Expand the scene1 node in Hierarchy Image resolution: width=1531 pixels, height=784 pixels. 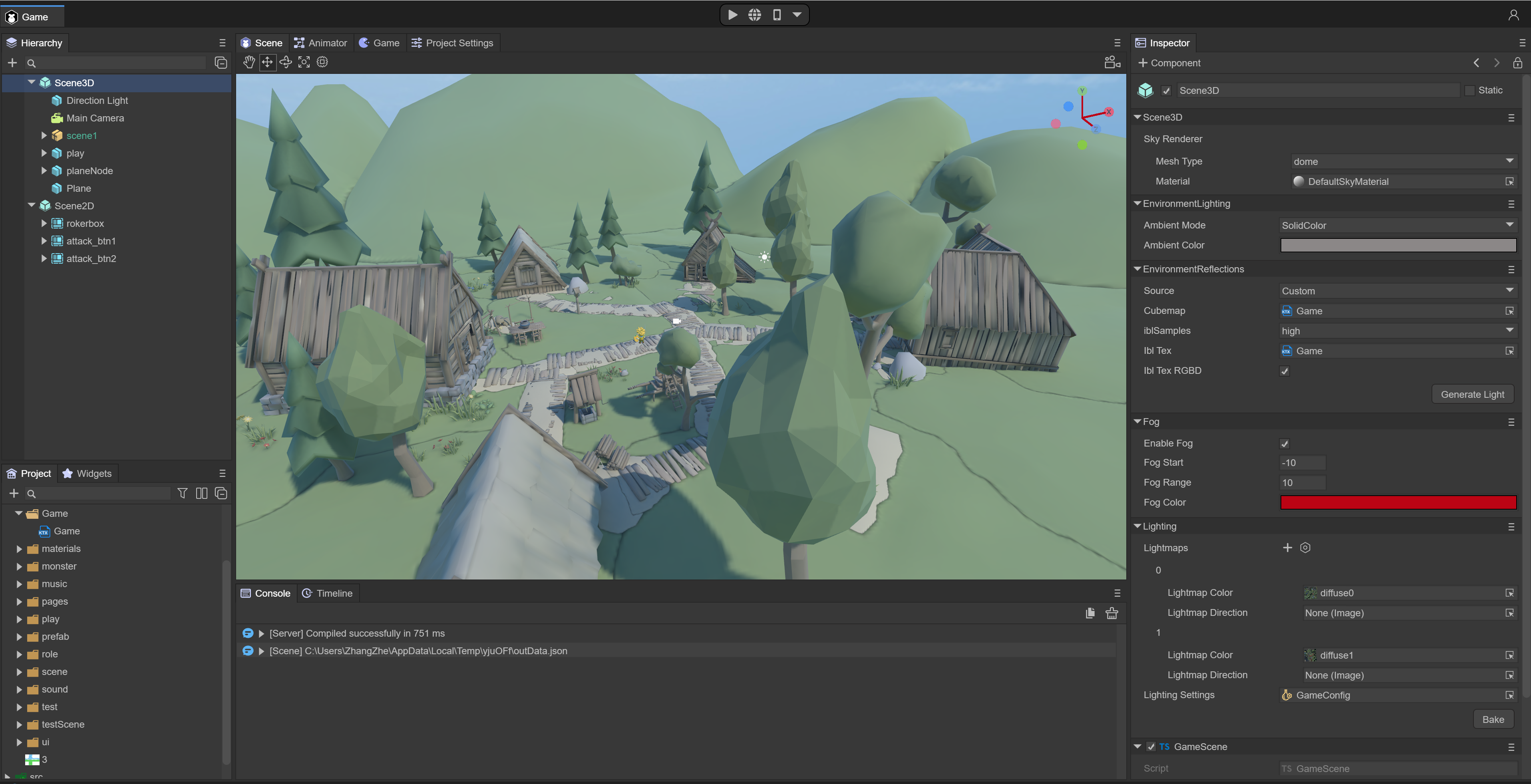click(x=44, y=135)
